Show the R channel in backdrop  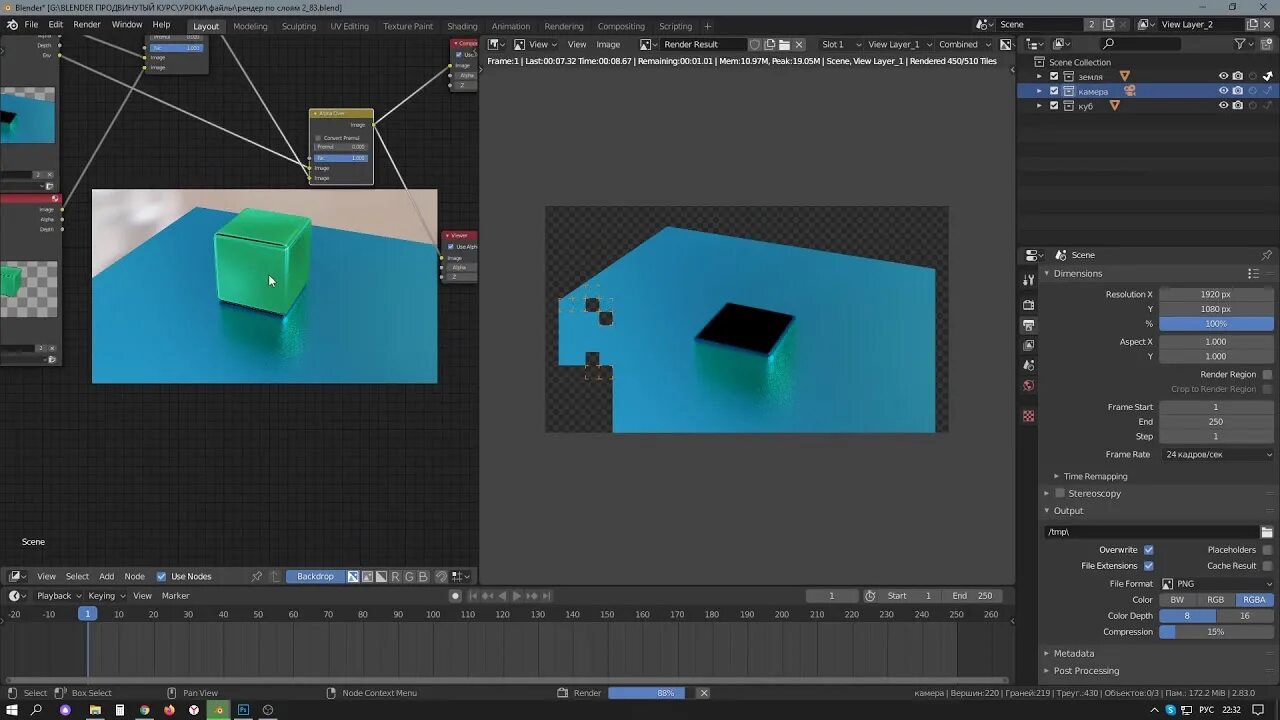(x=395, y=576)
